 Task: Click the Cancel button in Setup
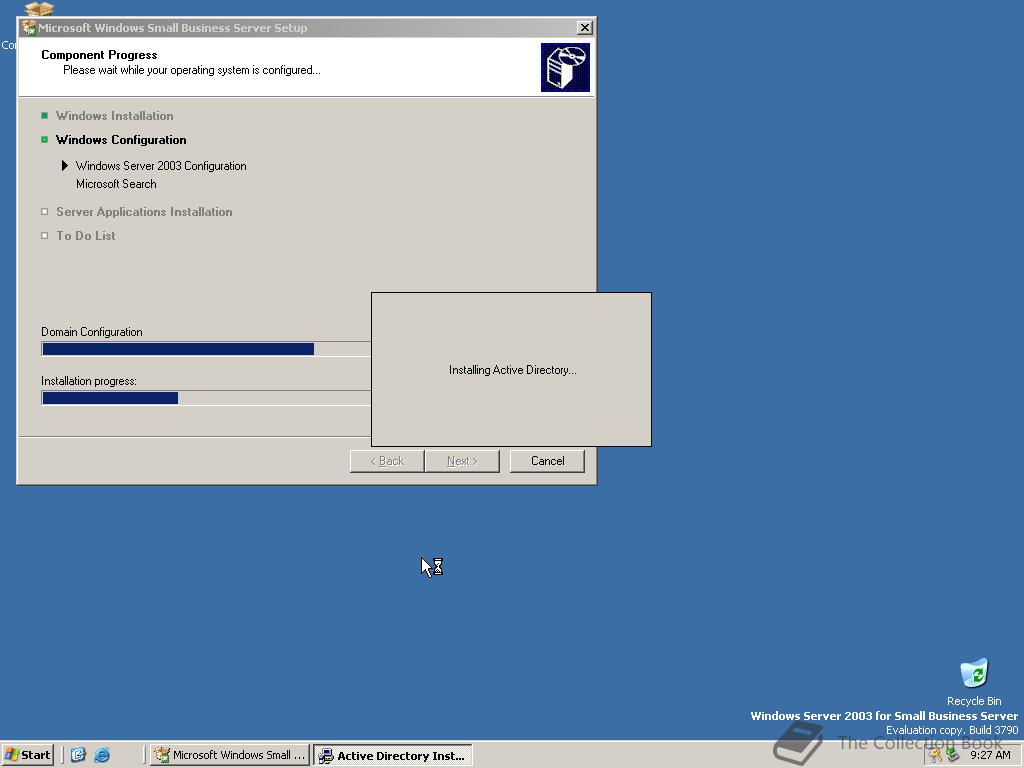tap(547, 461)
